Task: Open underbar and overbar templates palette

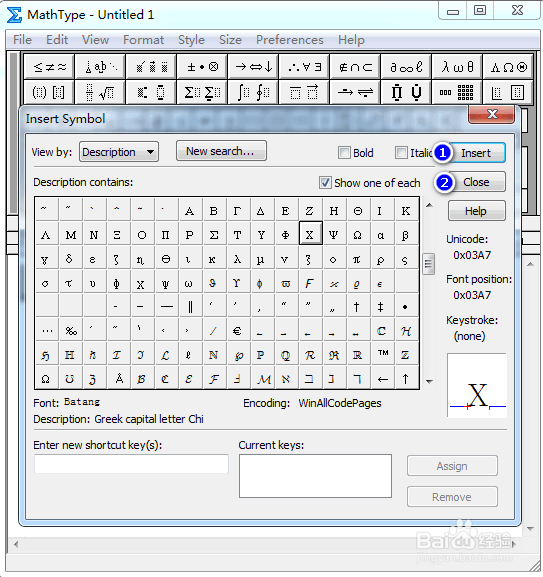Action: (x=304, y=92)
